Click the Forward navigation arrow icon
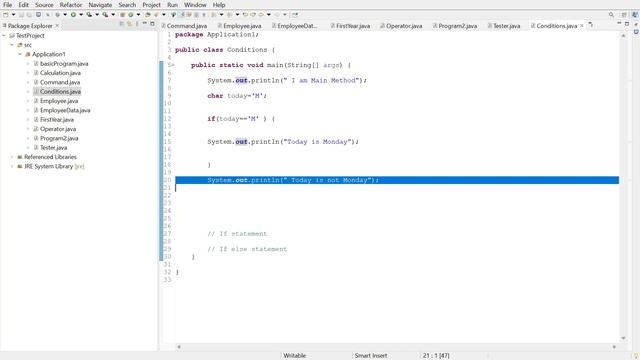 coord(277,15)
